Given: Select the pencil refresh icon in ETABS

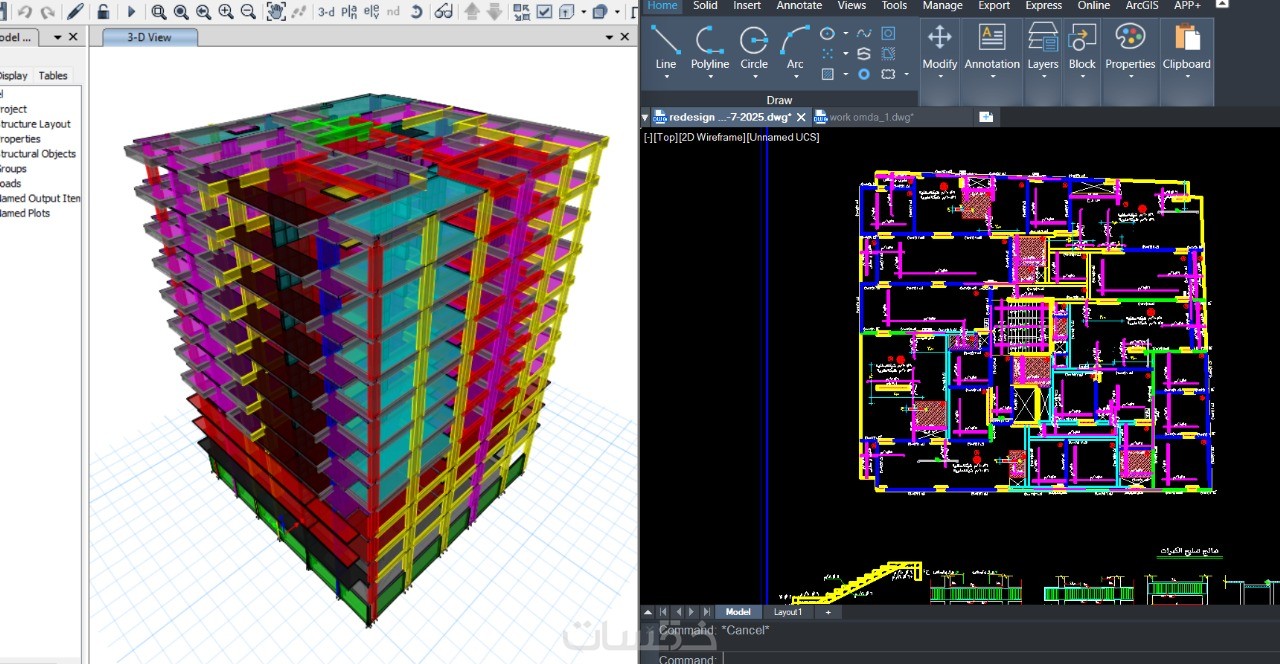Looking at the screenshot, I should 76,12.
